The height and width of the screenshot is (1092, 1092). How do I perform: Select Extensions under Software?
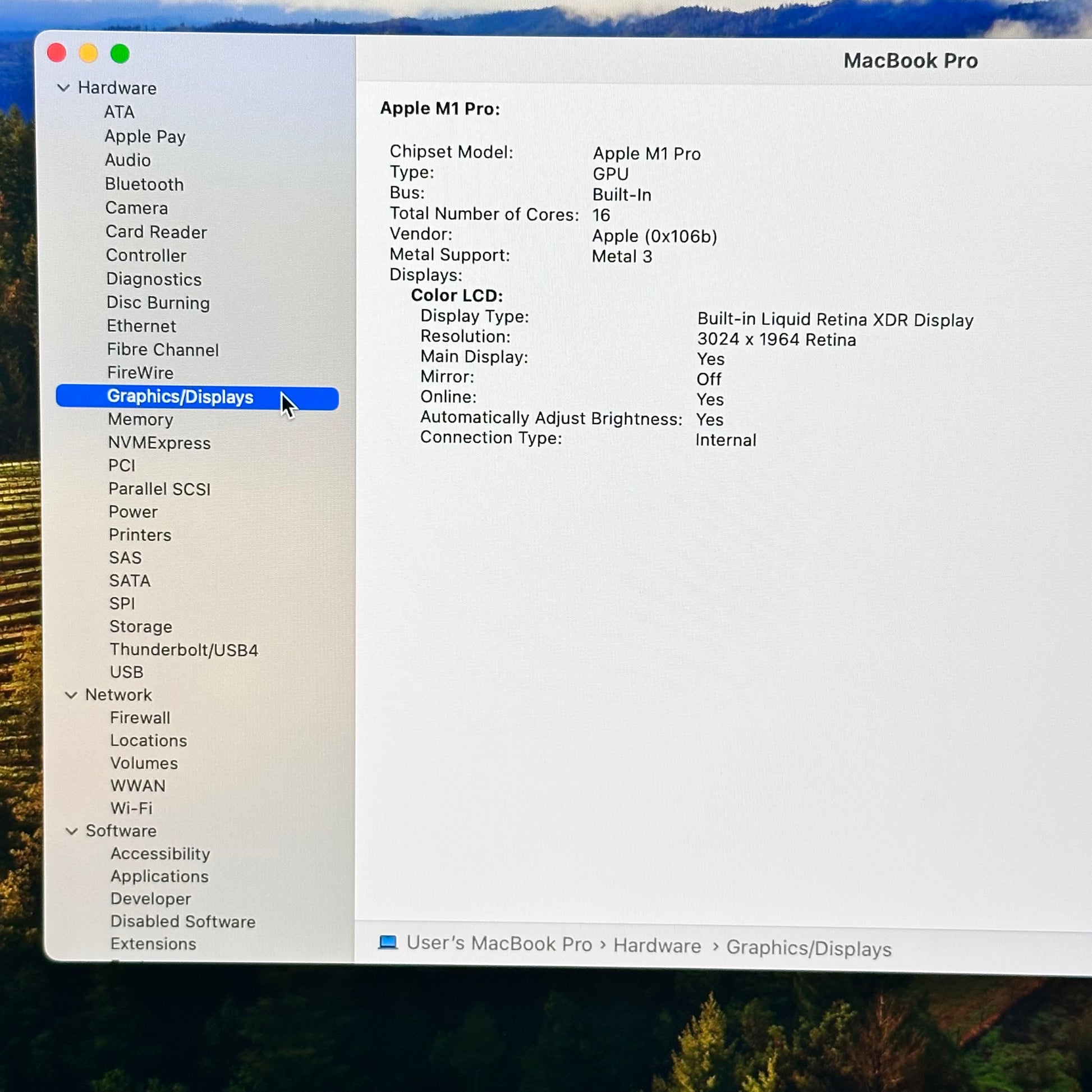pos(154,944)
